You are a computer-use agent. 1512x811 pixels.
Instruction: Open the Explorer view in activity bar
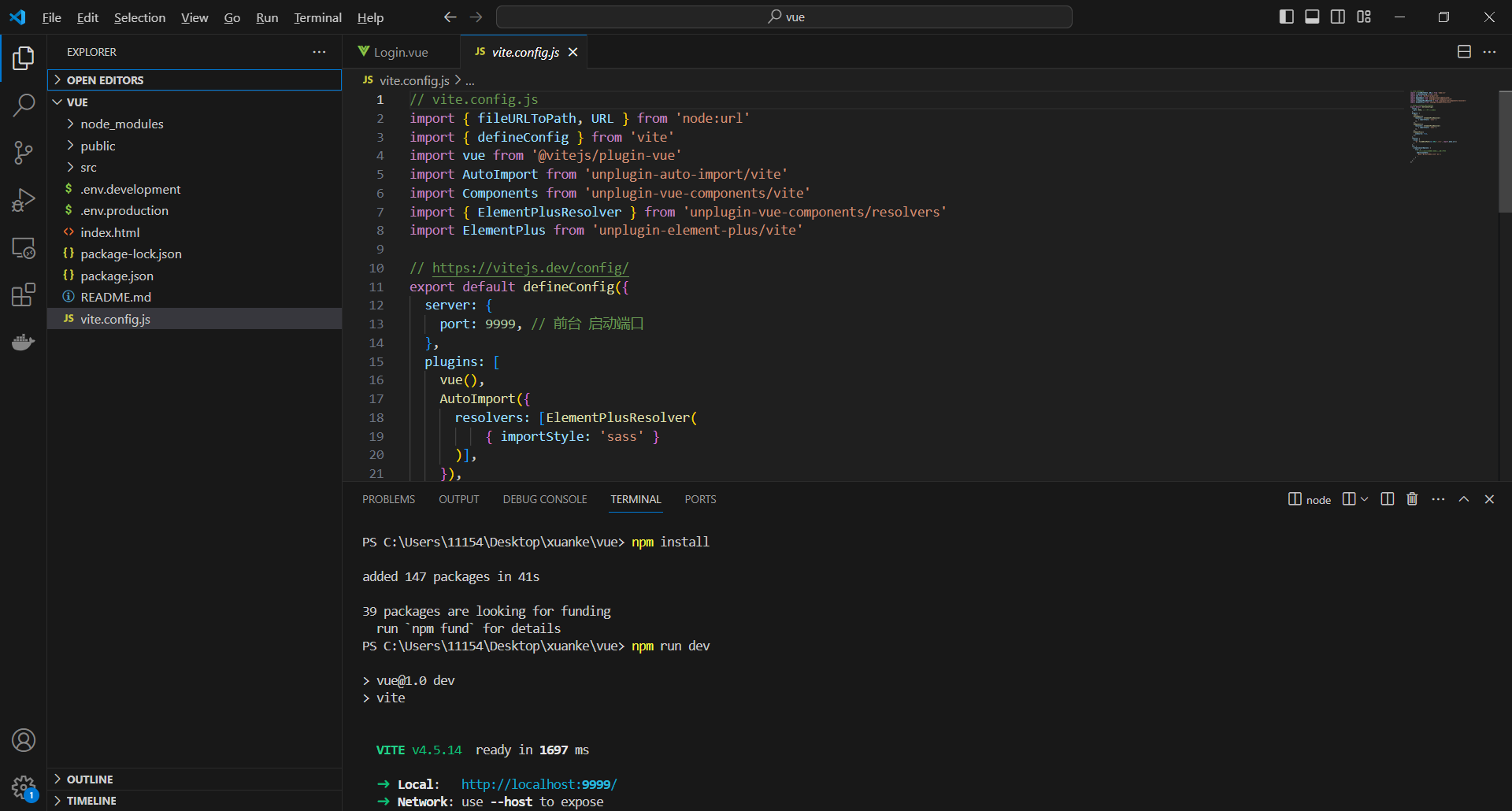coord(24,58)
